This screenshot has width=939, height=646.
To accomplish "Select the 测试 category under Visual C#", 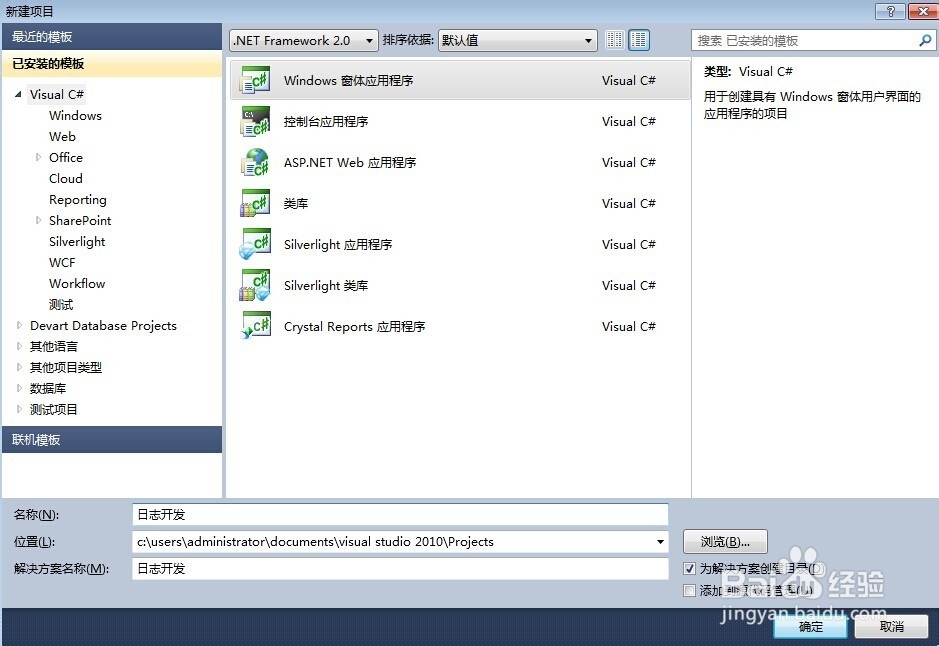I will [x=61, y=304].
